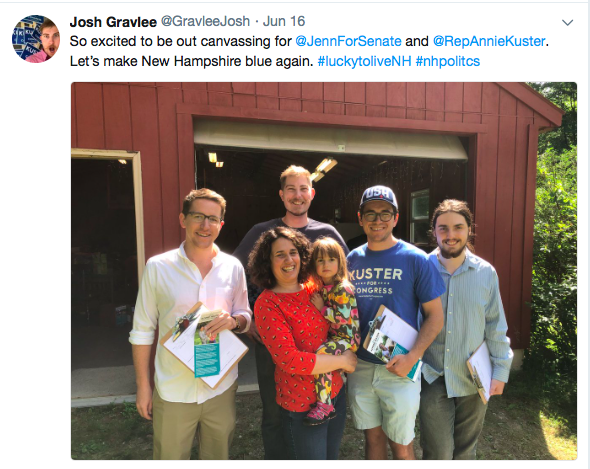Open the #luckytoliveNH hashtag

365,61
